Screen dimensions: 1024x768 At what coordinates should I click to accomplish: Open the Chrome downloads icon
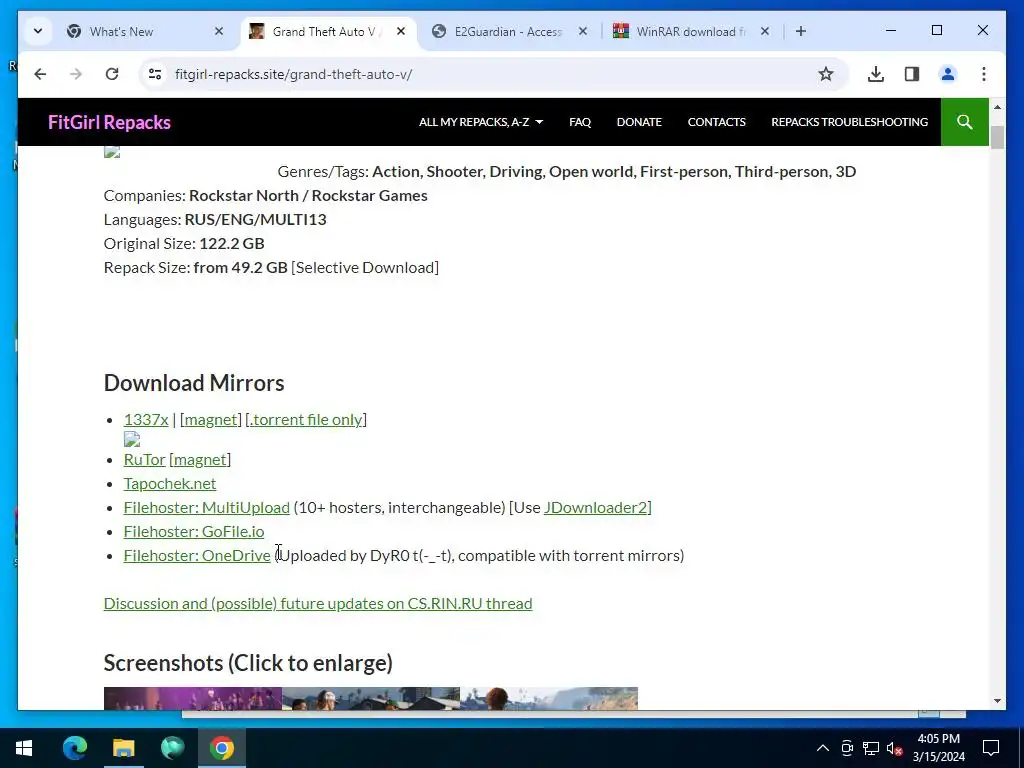[x=876, y=74]
